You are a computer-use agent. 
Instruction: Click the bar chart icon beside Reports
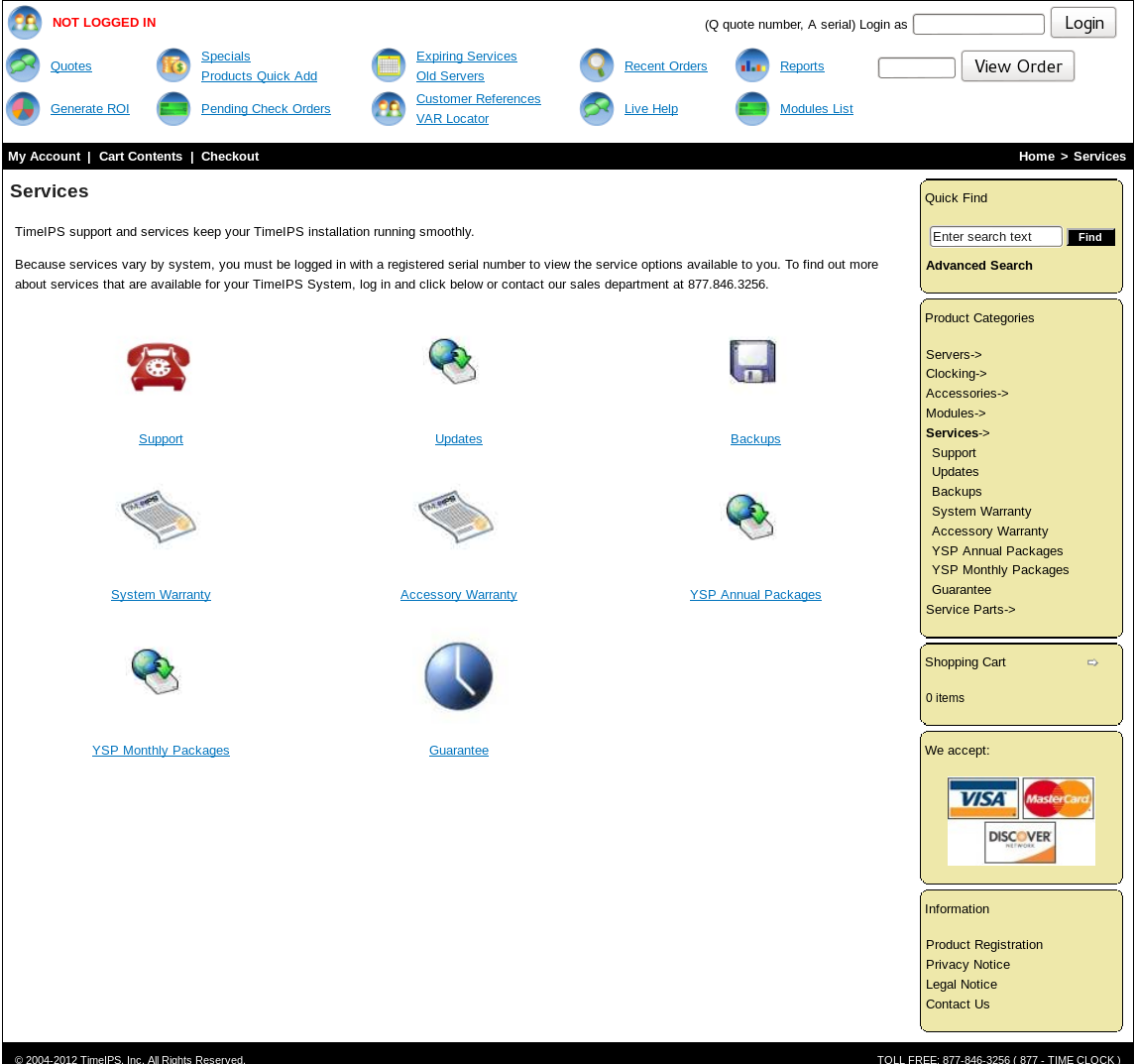pyautogui.click(x=752, y=65)
